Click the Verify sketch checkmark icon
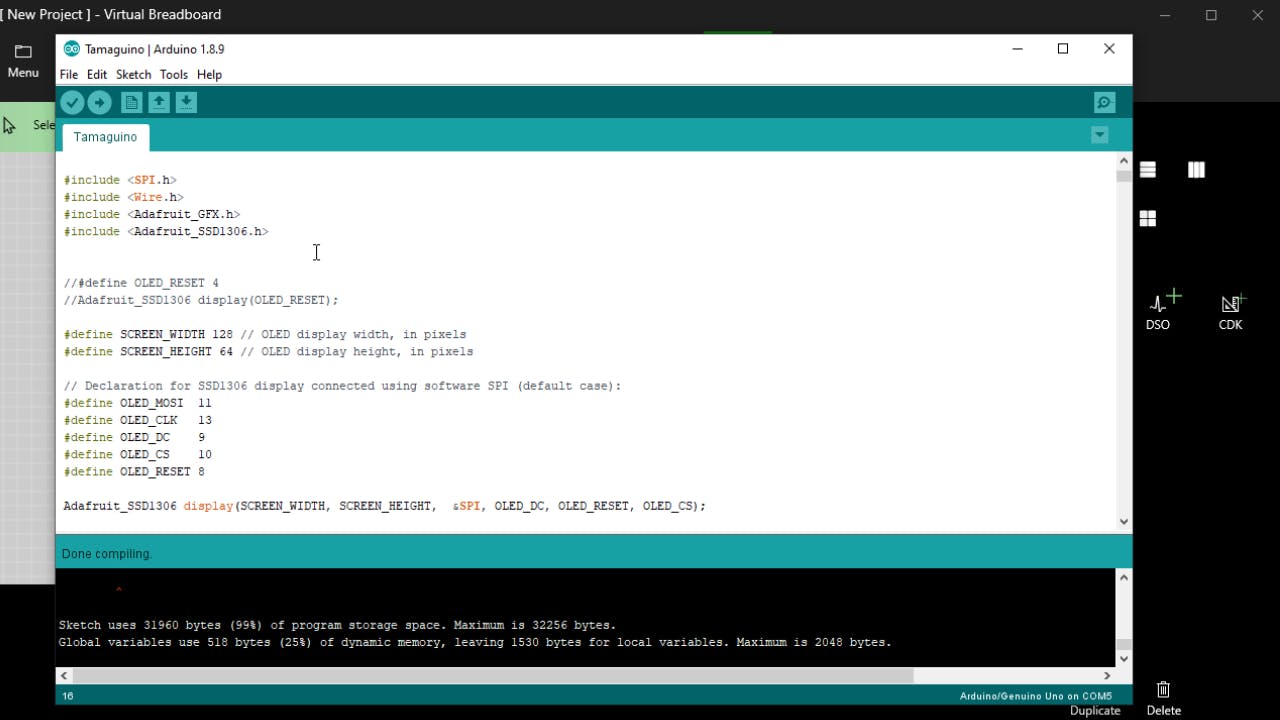 click(x=72, y=102)
